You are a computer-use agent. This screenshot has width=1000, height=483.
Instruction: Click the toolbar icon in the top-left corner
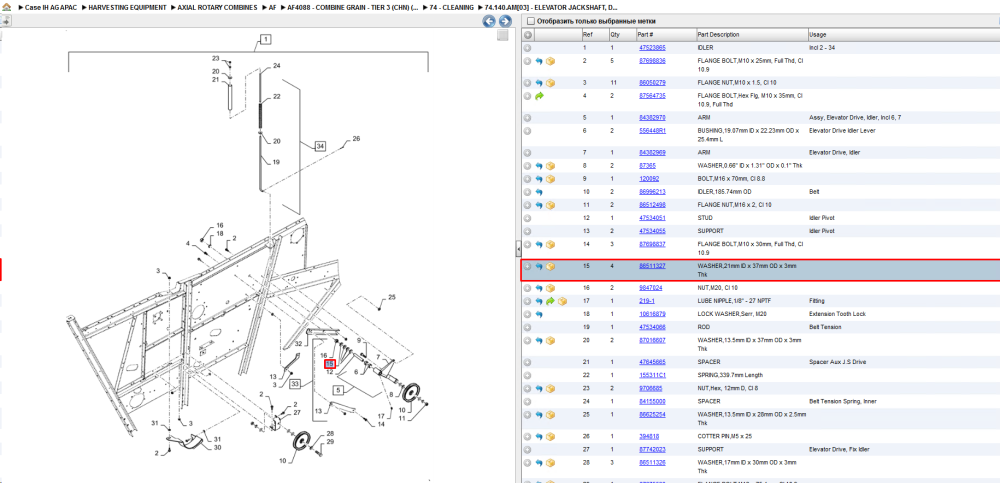[x=4, y=20]
